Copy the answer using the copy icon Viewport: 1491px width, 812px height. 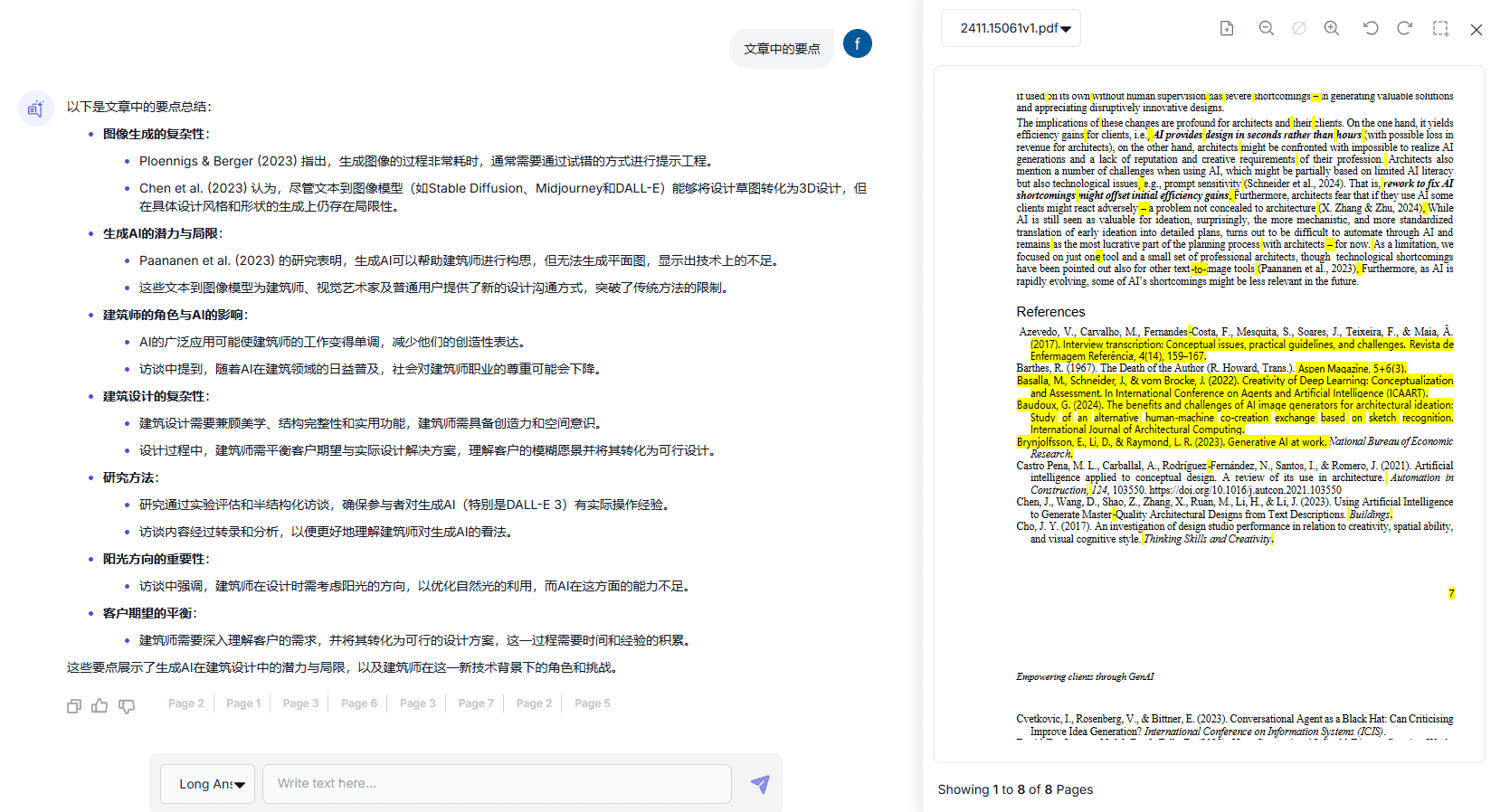point(74,705)
